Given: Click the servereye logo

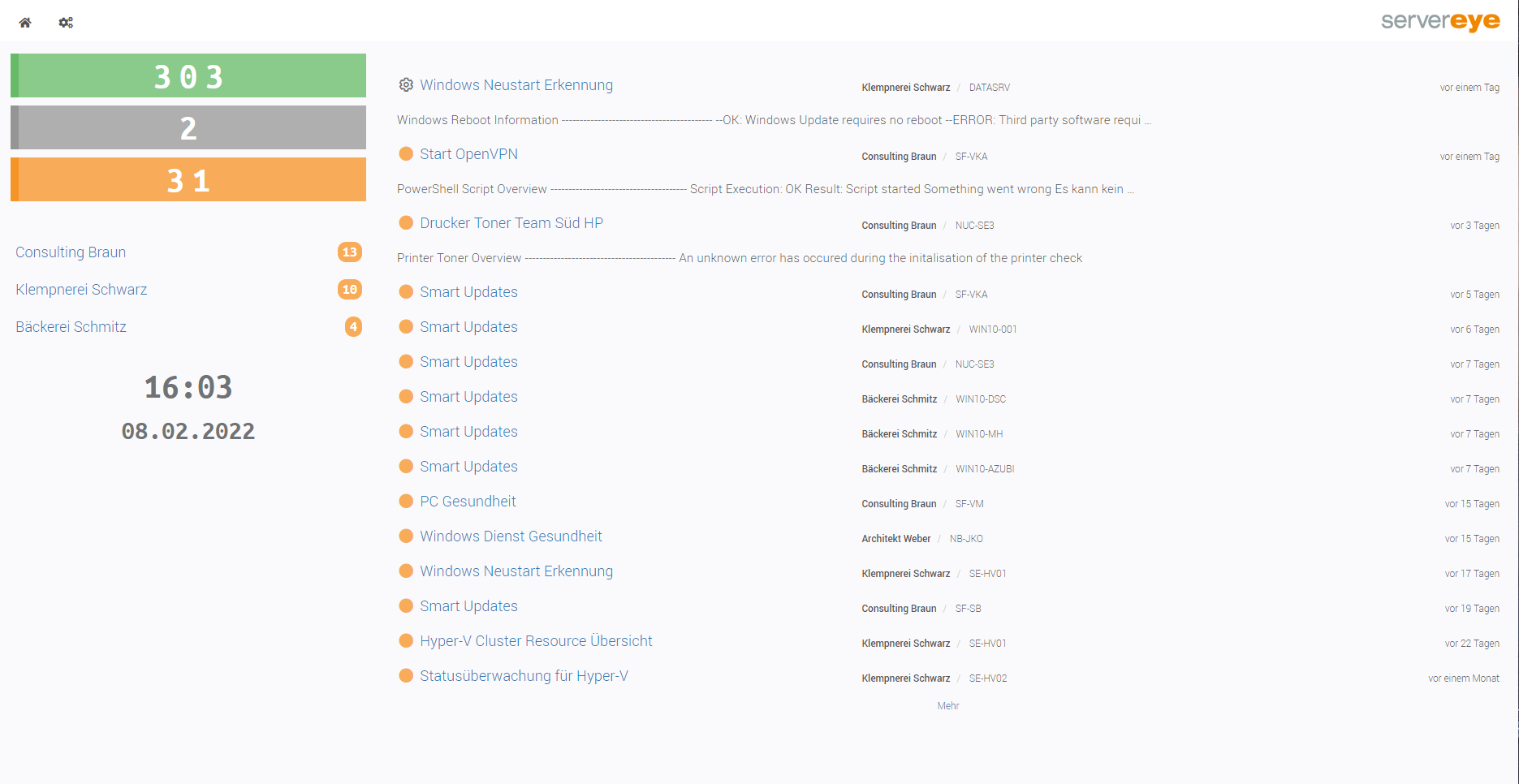Looking at the screenshot, I should [x=1439, y=21].
